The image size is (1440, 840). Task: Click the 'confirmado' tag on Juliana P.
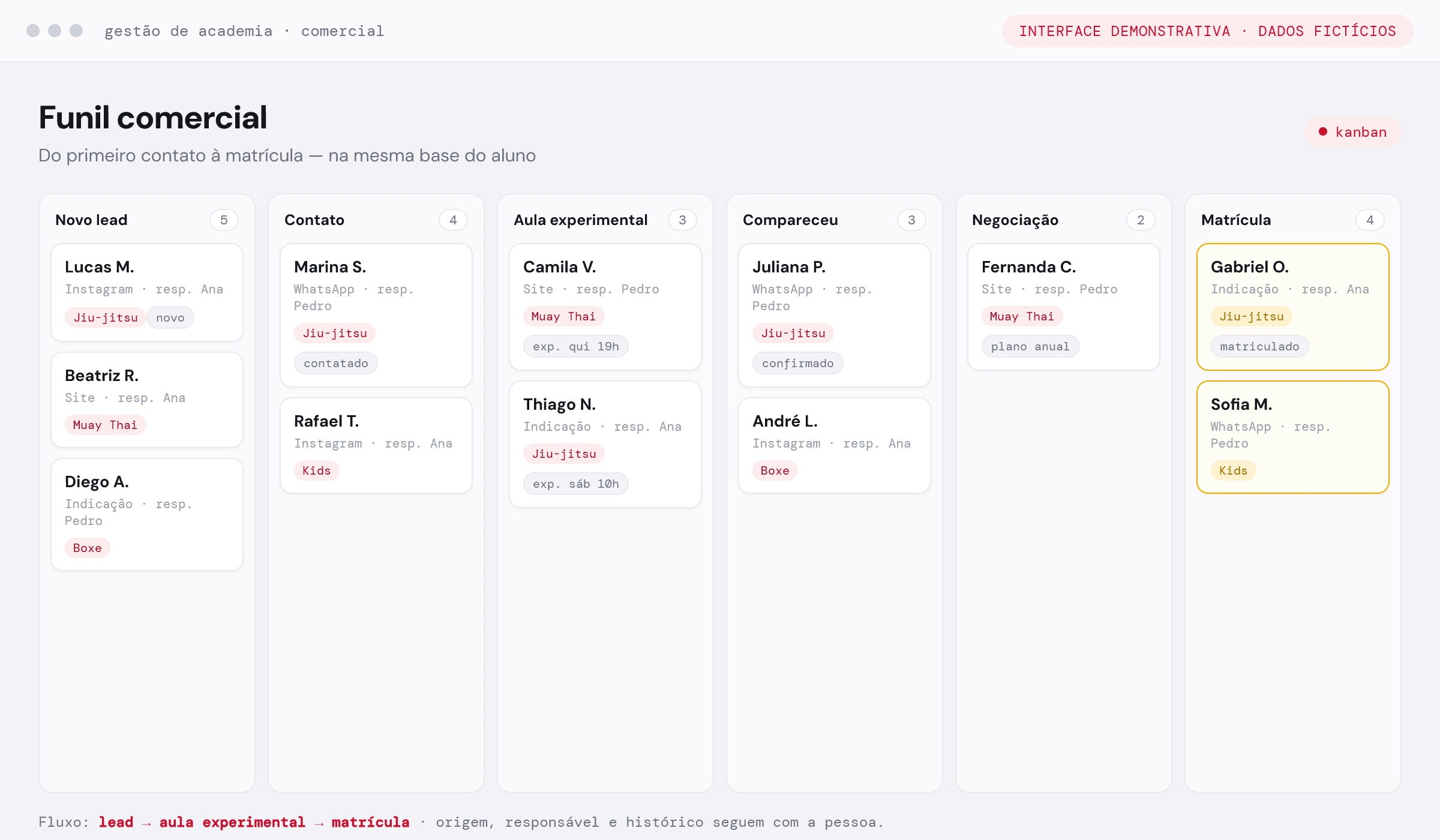coord(798,363)
